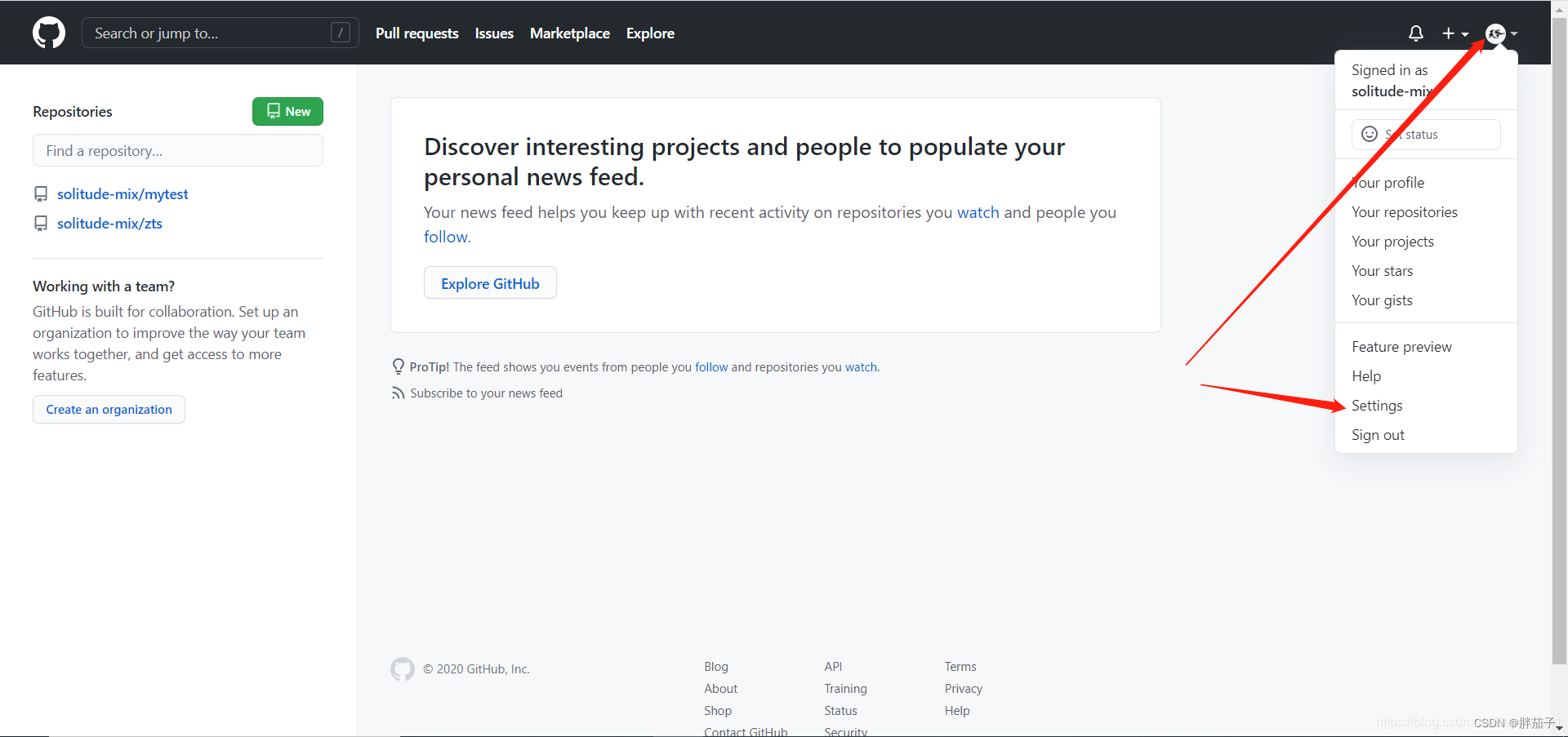Screen dimensions: 1568x737
Task: Open the About footer link
Action: pos(721,689)
